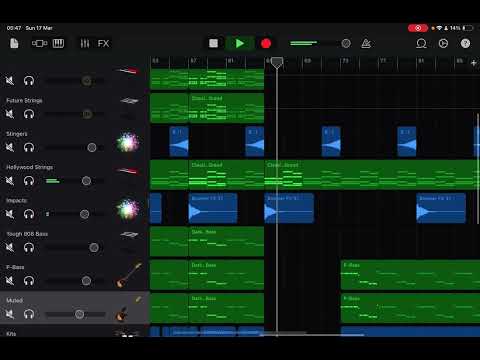Solo the Stingers track with headphones icon
Image resolution: width=480 pixels, height=360 pixels.
point(29,147)
